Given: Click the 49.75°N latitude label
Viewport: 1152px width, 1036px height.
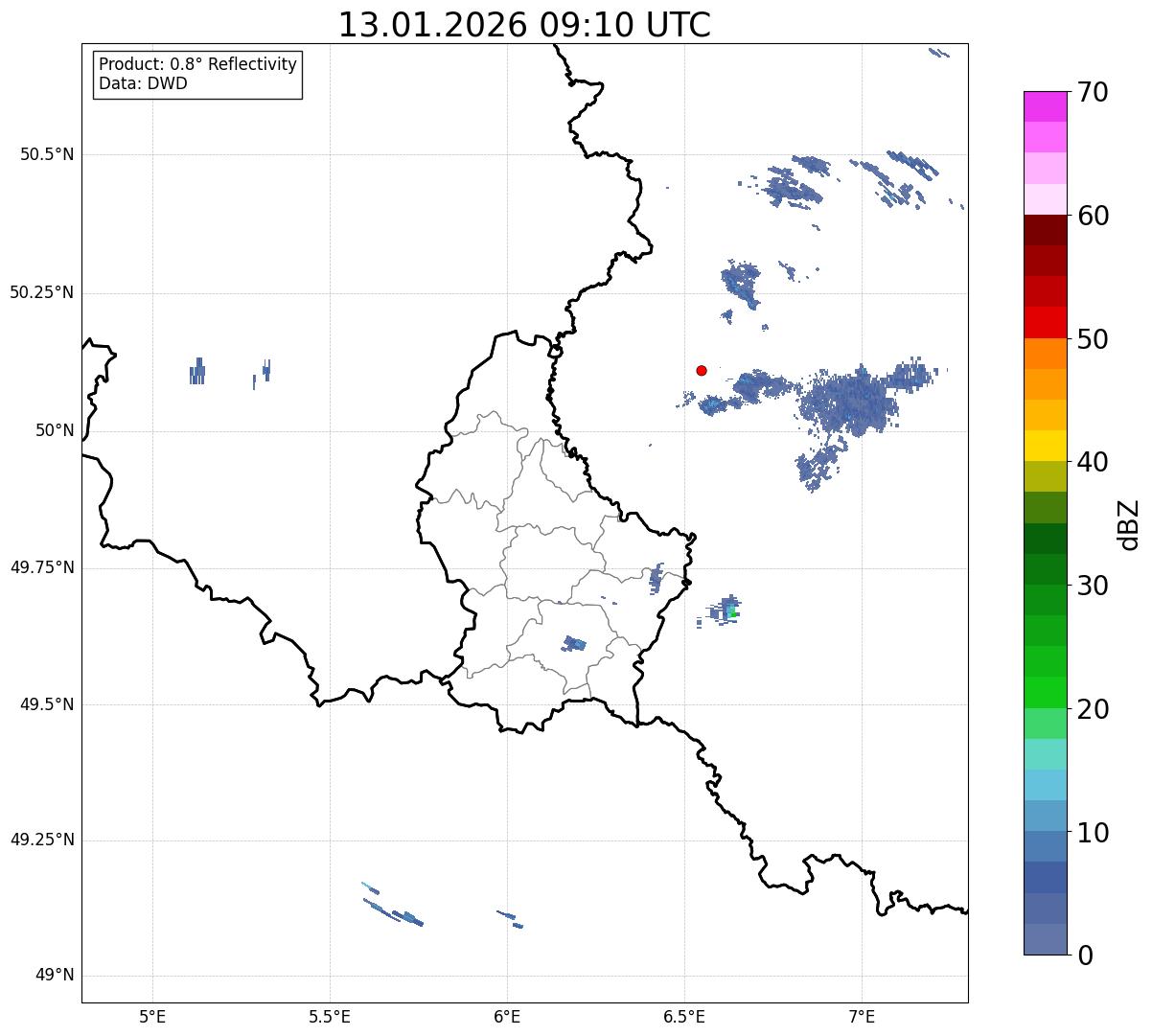Looking at the screenshot, I should coord(41,567).
